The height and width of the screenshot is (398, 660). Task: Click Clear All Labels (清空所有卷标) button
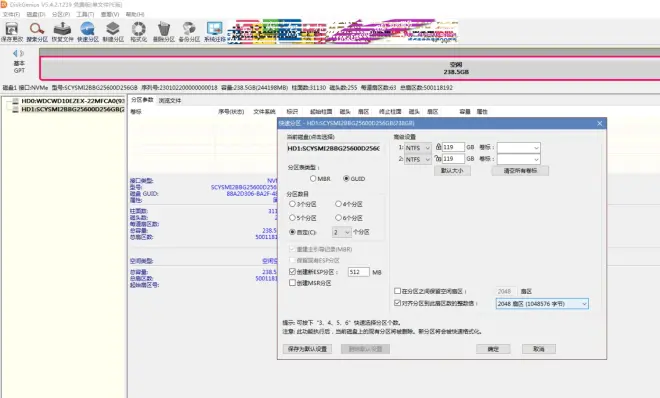point(520,171)
